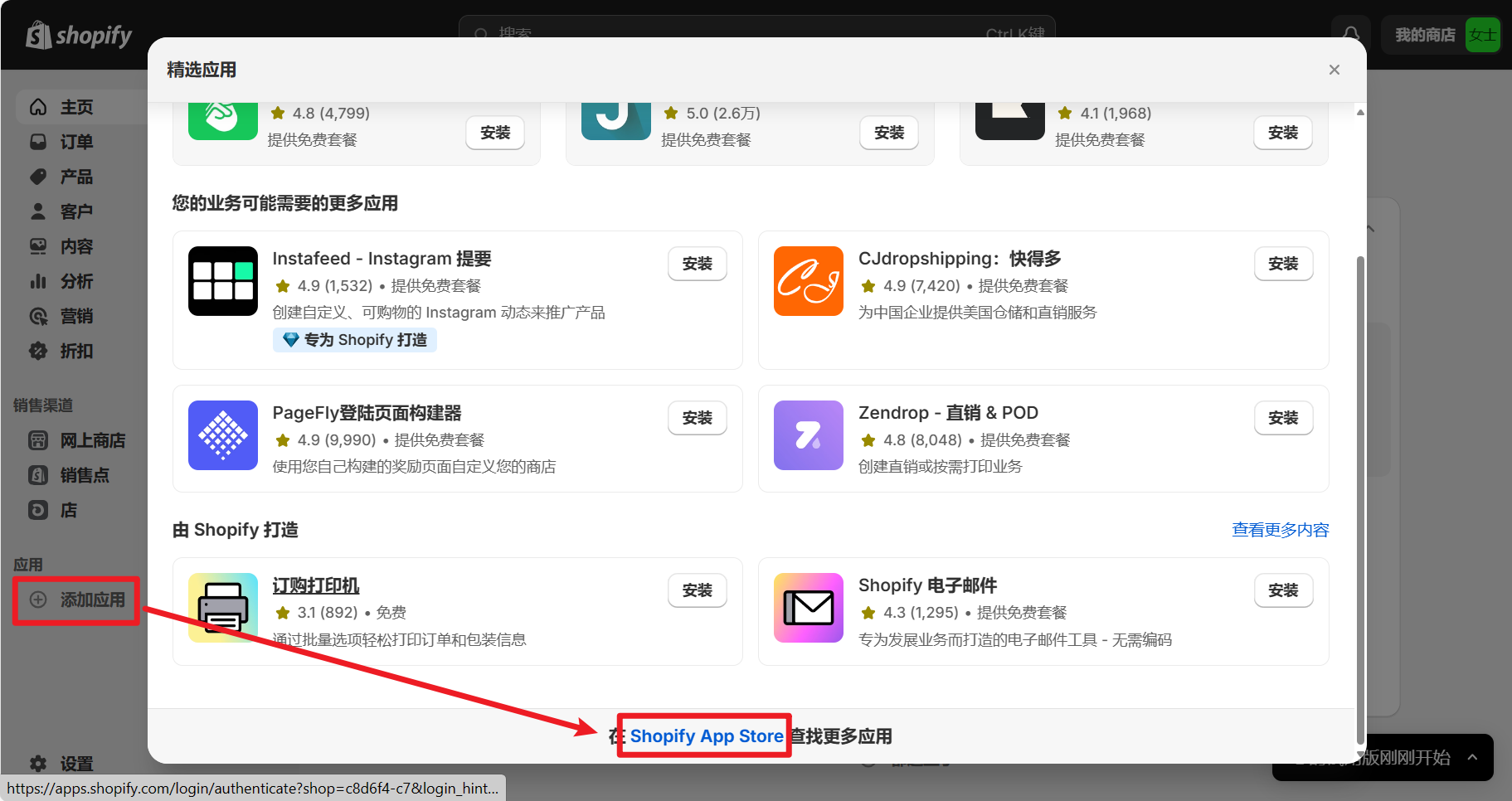This screenshot has width=1512, height=801.
Task: Click the 订购打印机 printer icon
Action: 222,608
